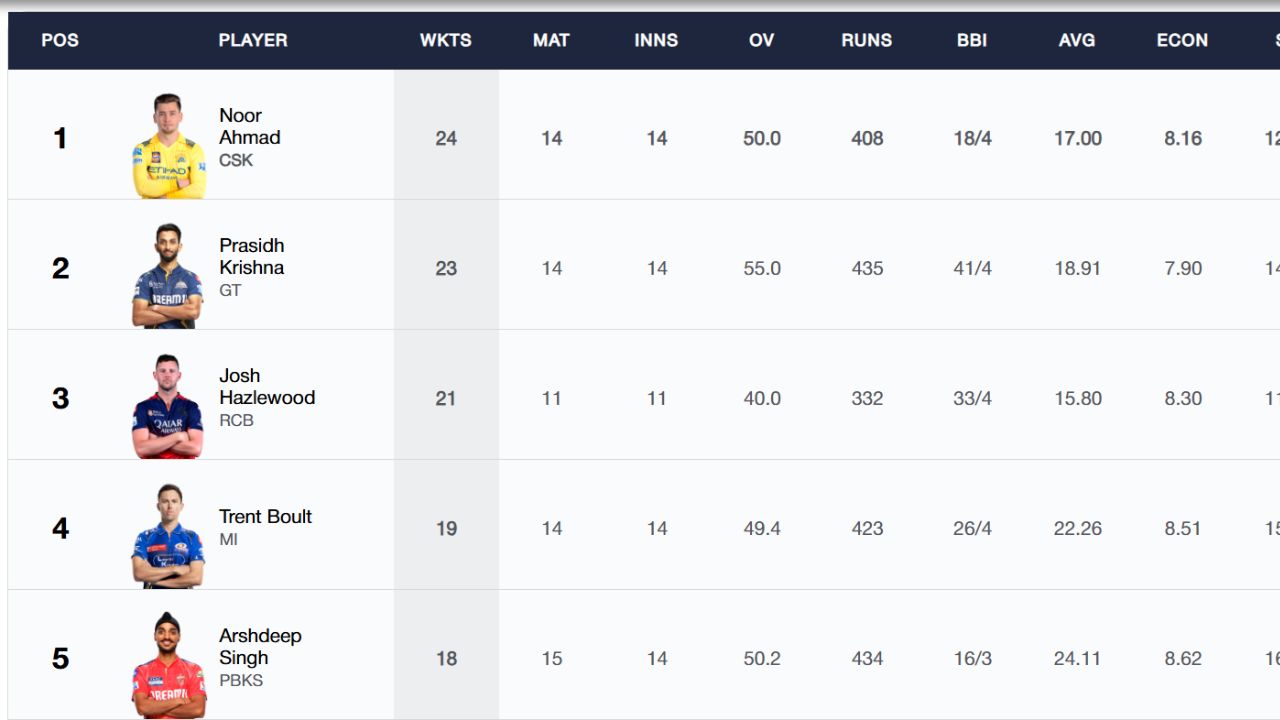The image size is (1280, 720).
Task: Sort table by WKTS column header
Action: point(446,40)
